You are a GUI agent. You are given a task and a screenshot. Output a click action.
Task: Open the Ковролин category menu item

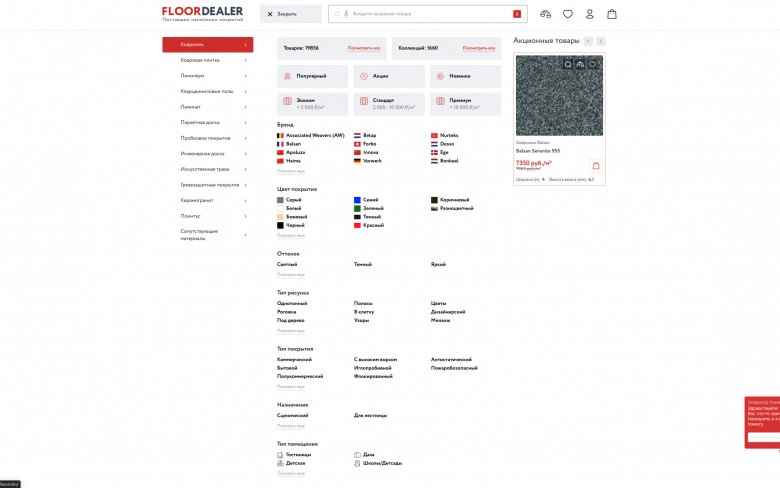coord(207,44)
